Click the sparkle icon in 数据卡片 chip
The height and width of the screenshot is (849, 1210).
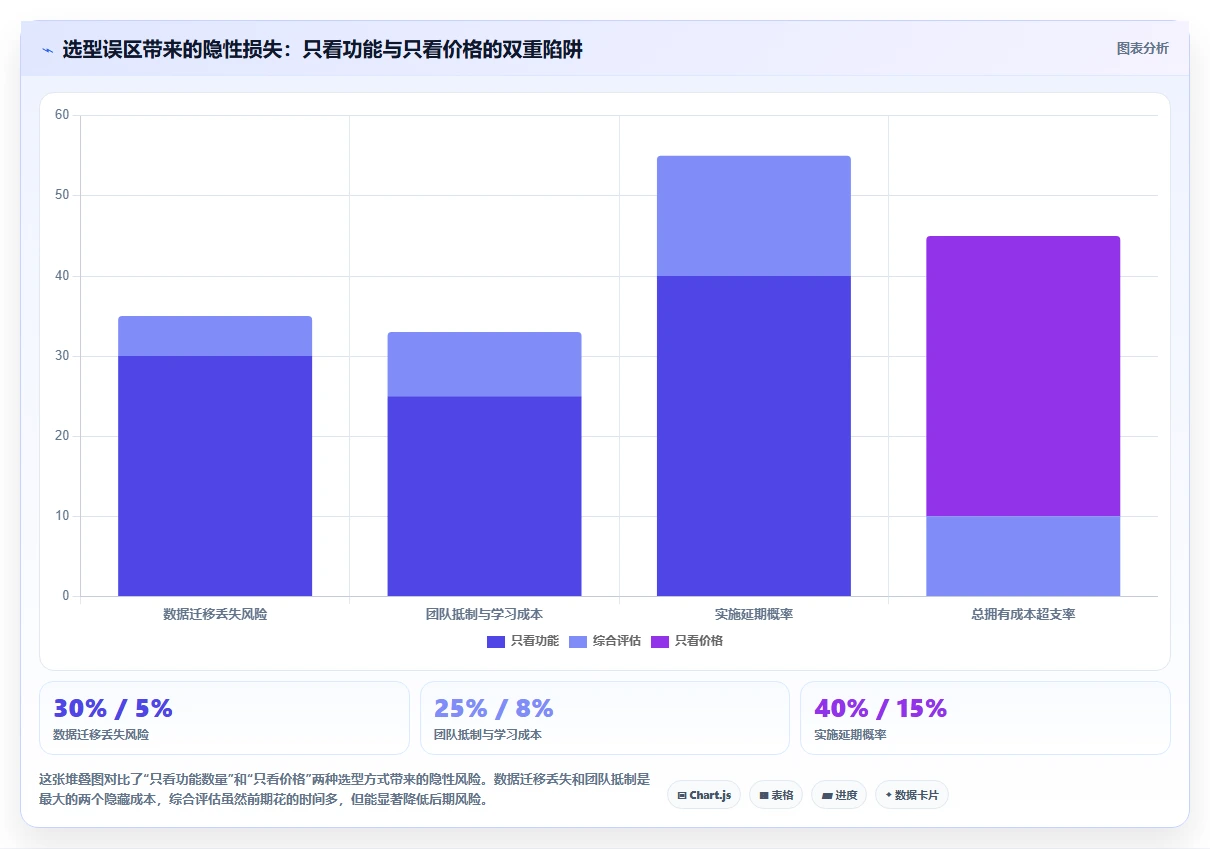tap(888, 795)
